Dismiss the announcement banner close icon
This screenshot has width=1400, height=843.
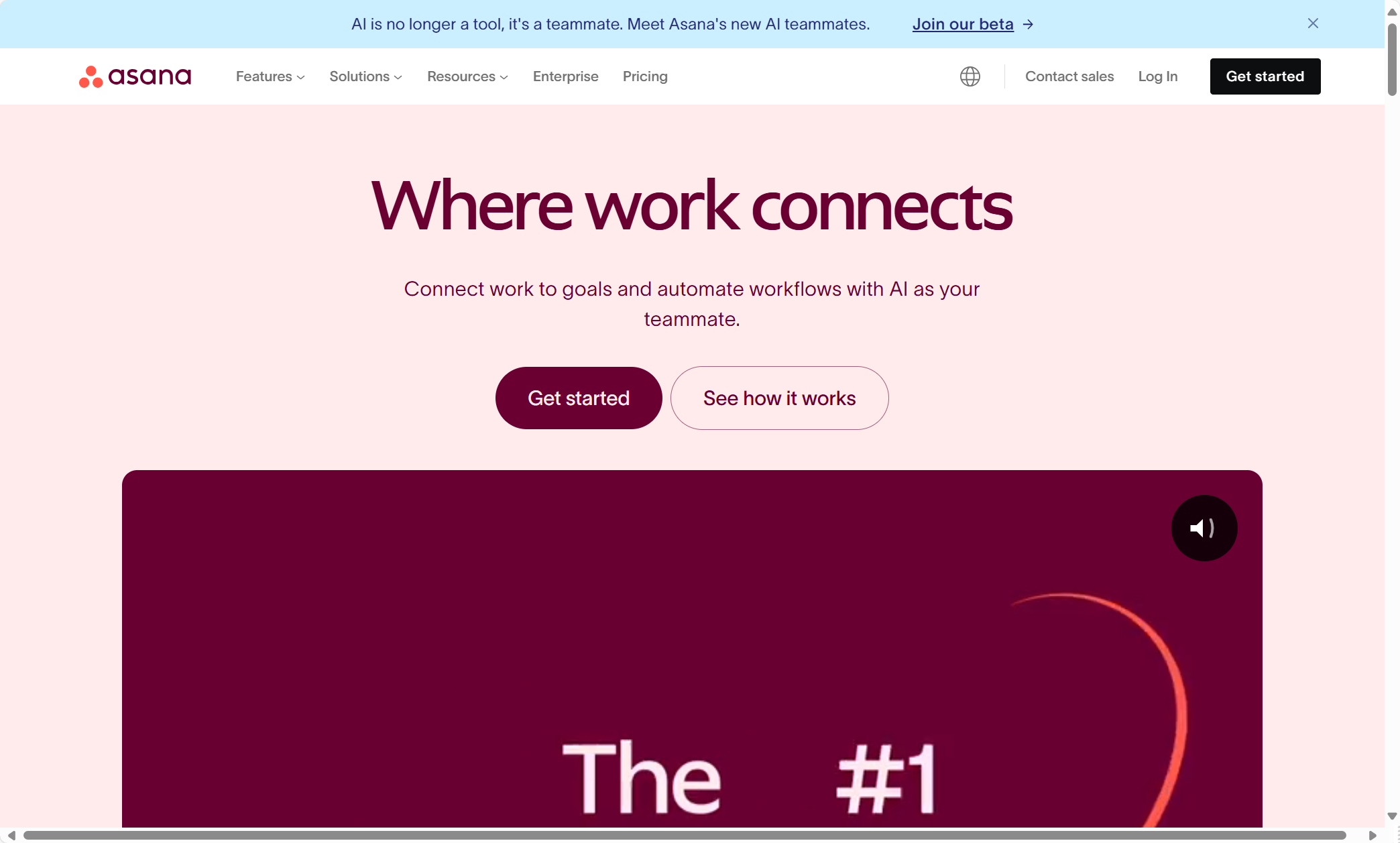click(1313, 23)
